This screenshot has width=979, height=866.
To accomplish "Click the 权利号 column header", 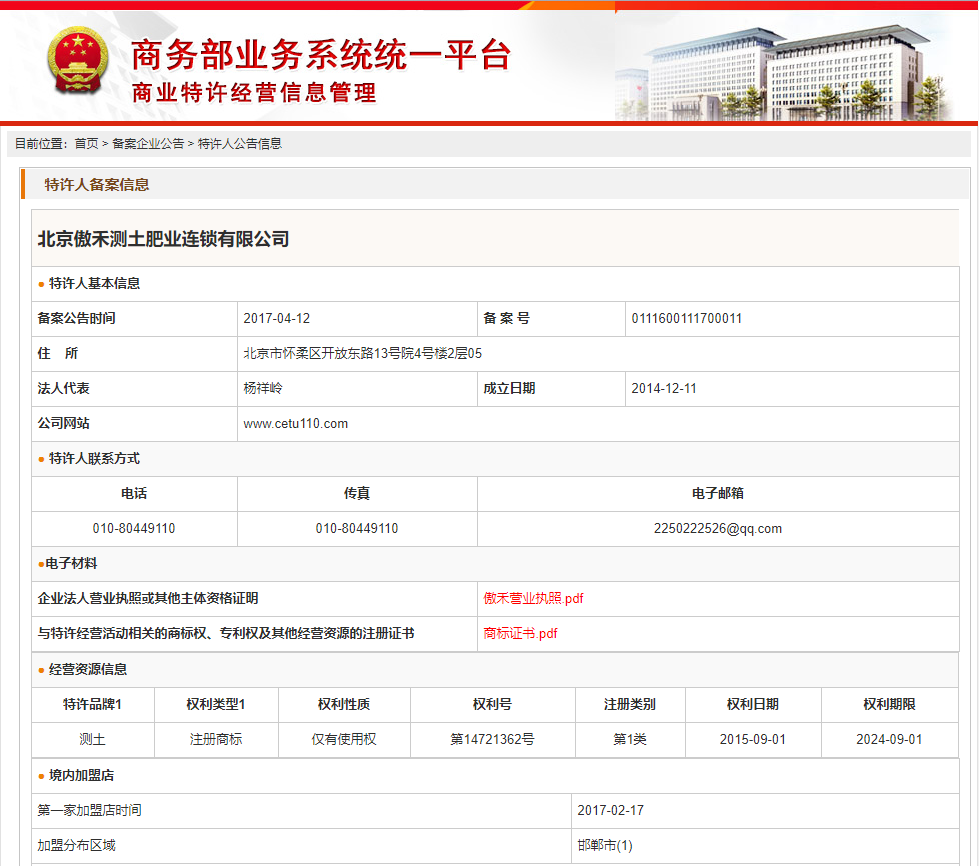I will pos(493,704).
